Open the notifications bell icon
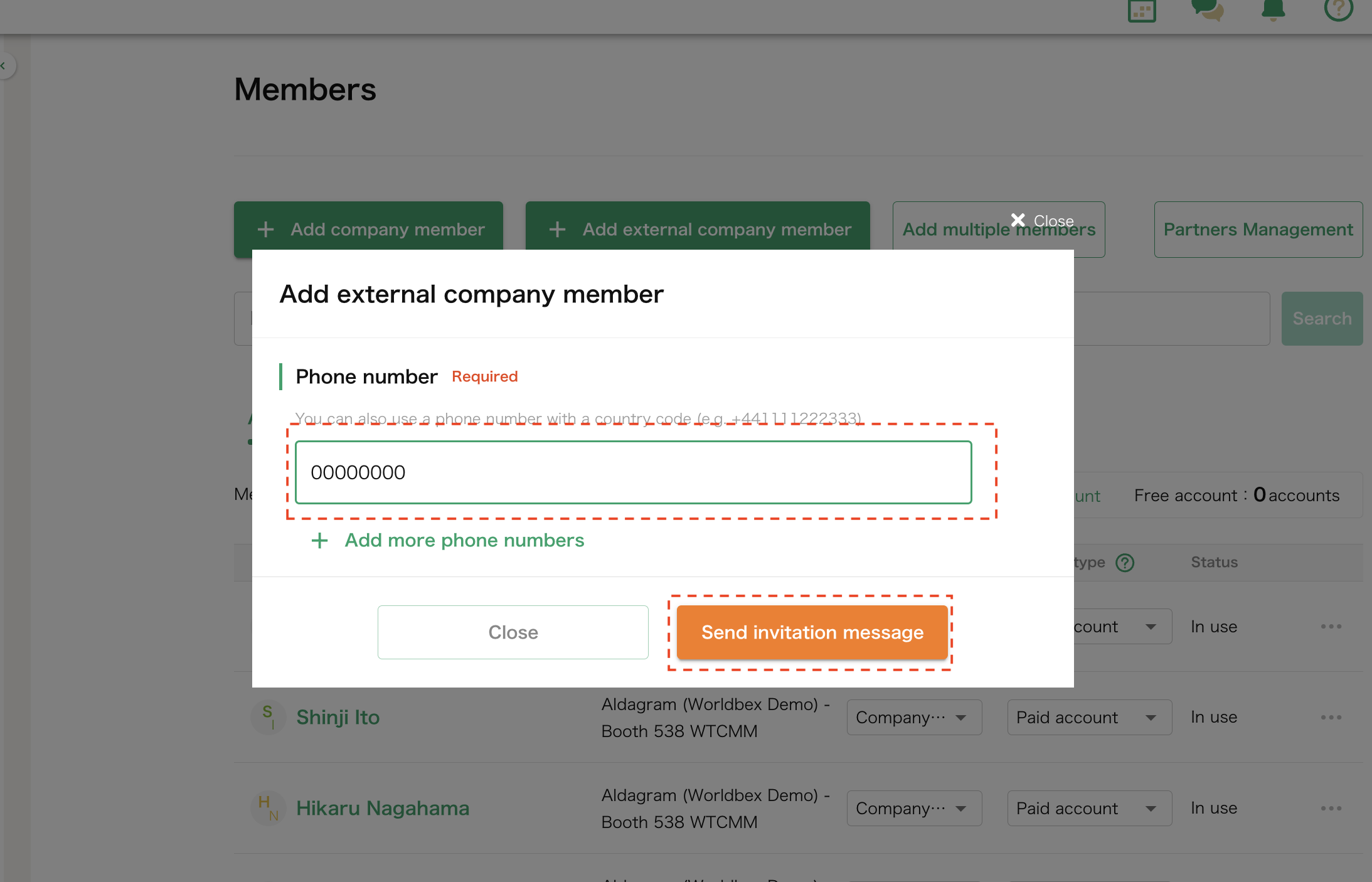Screen dimensions: 1372x882 point(1273,10)
